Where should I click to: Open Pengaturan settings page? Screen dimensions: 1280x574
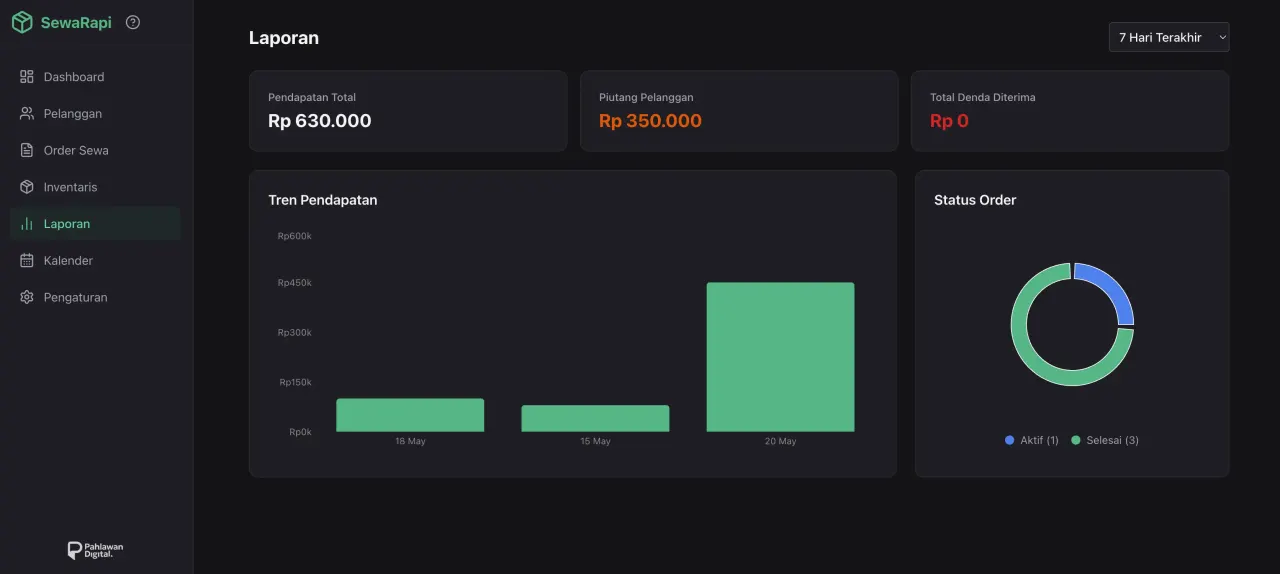95,297
